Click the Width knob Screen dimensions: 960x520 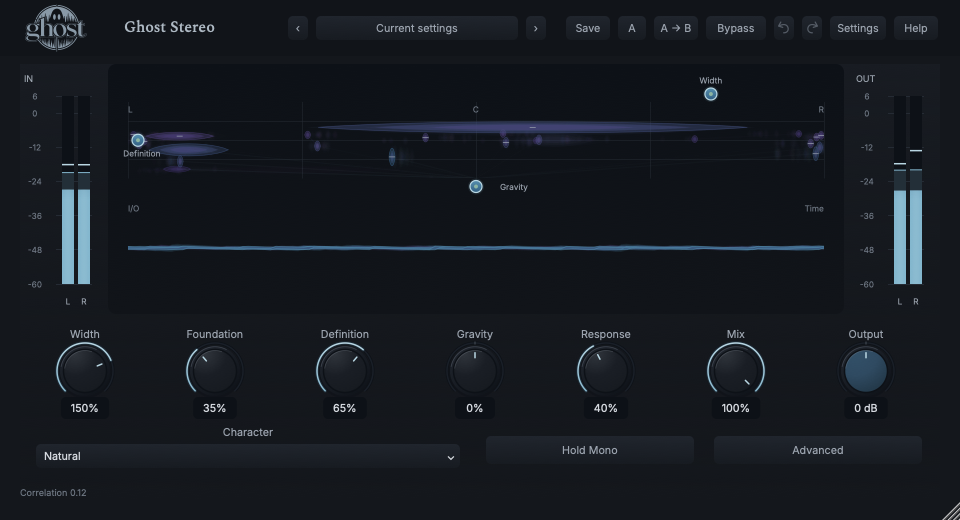point(84,371)
